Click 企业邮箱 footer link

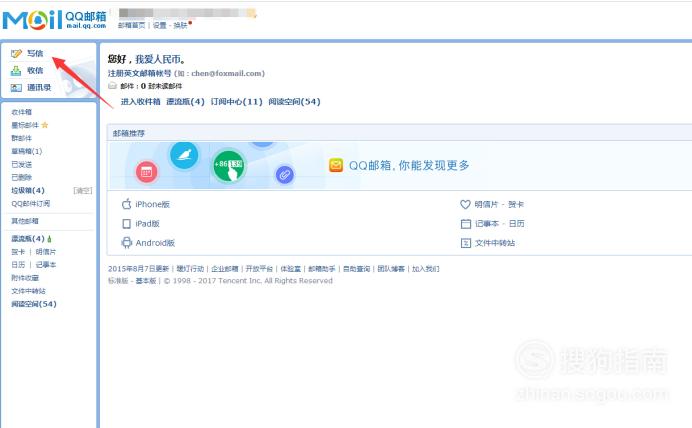tap(225, 269)
